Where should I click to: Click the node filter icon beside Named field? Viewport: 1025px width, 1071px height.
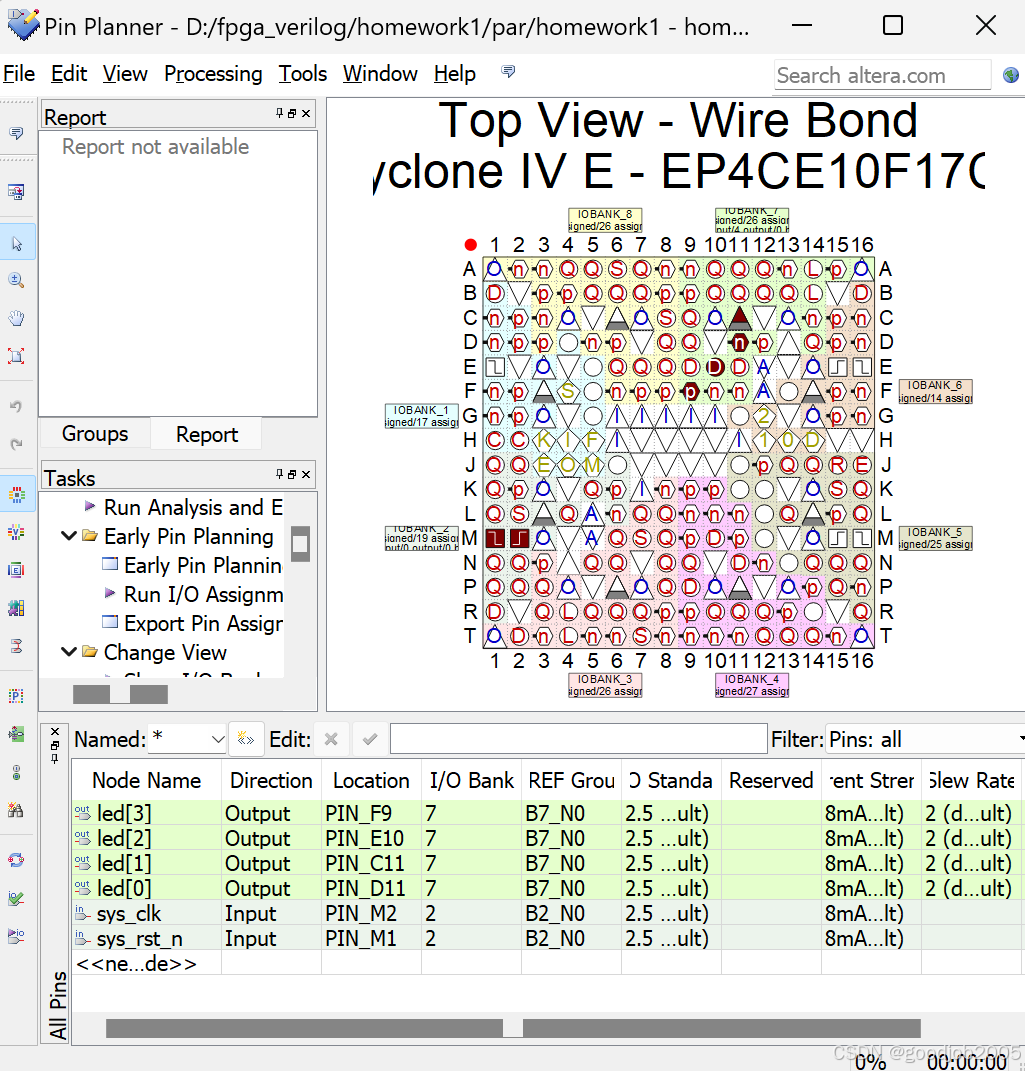(246, 739)
